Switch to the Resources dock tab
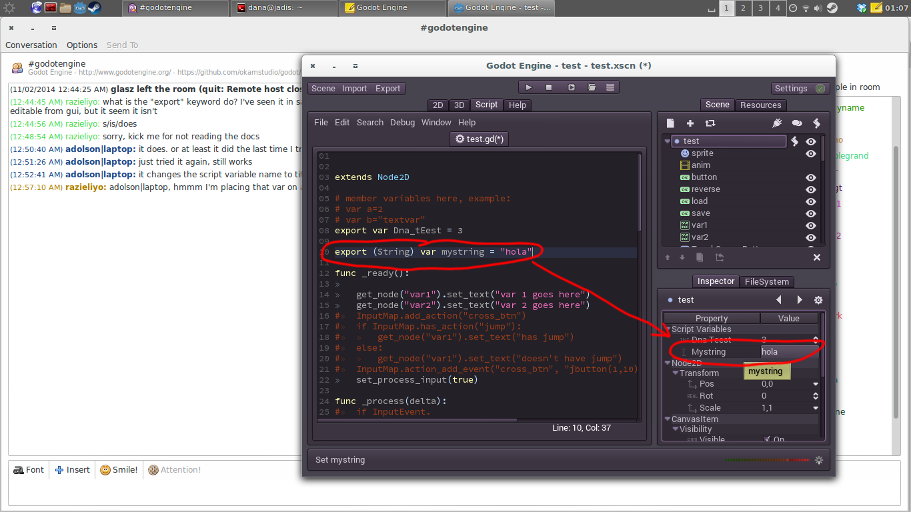This screenshot has width=911, height=512. pyautogui.click(x=761, y=105)
